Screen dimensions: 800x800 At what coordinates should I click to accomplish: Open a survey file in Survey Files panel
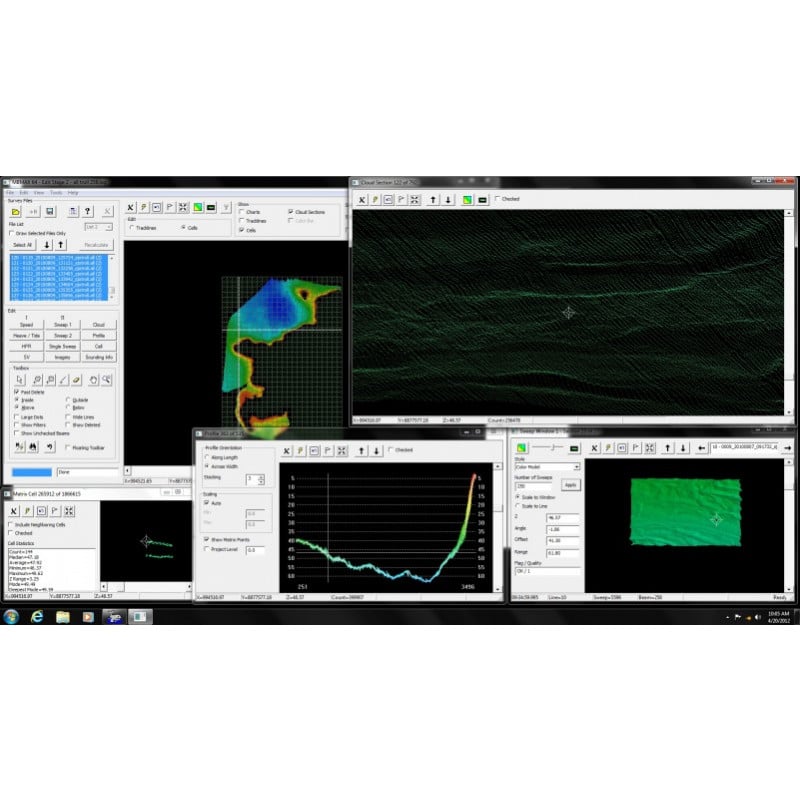14,209
